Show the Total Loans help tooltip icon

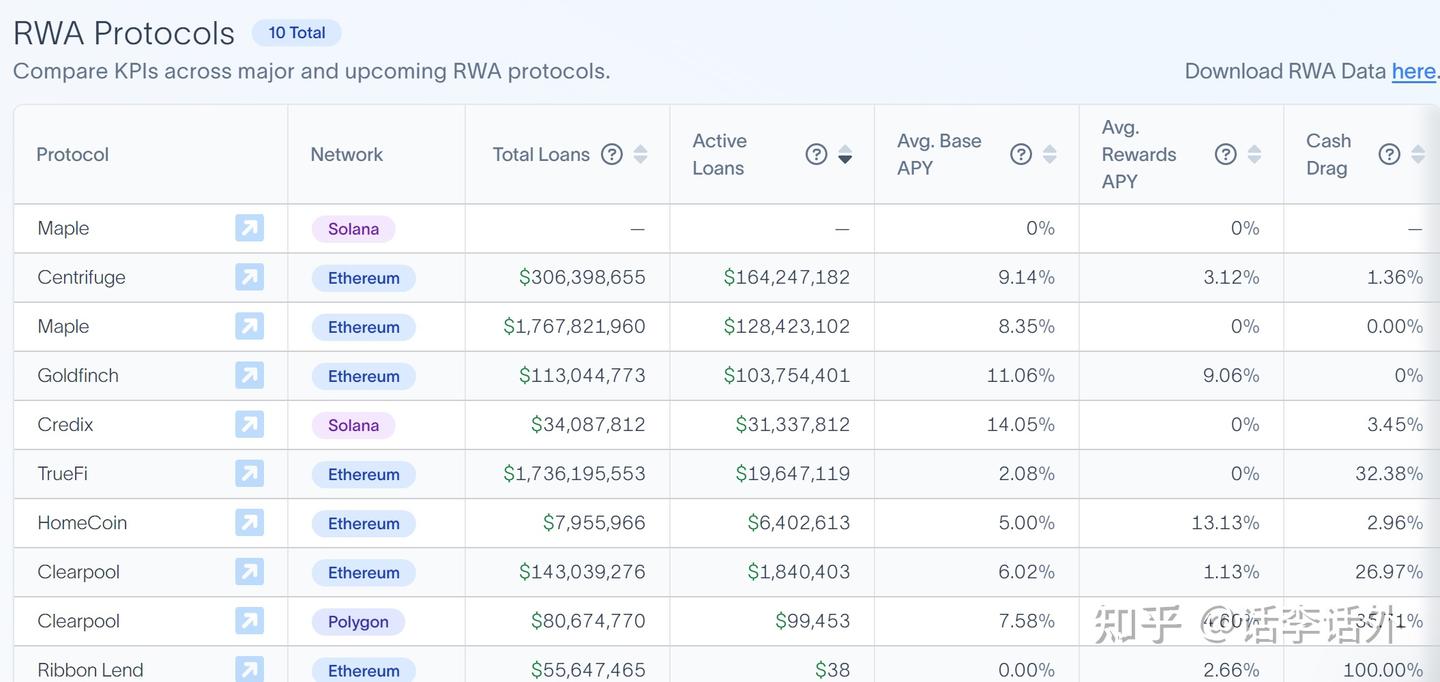[x=611, y=154]
